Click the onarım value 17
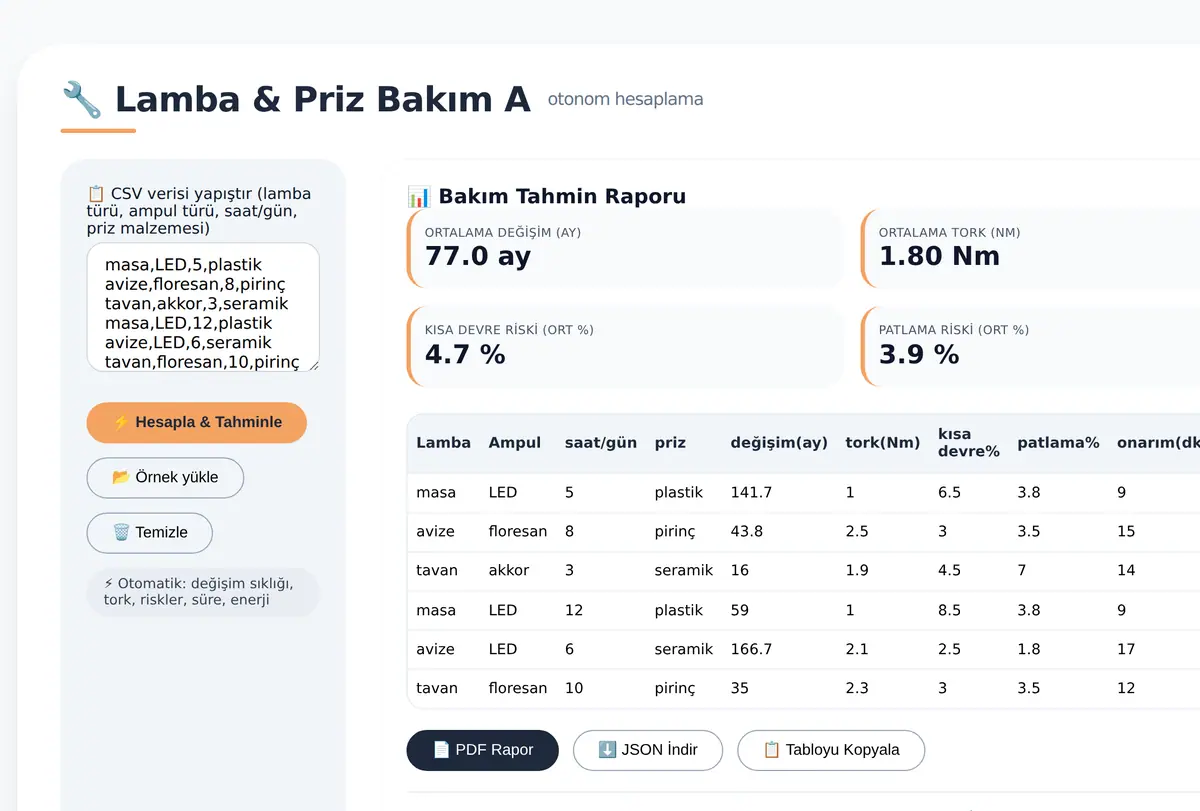The image size is (1200, 811). [x=1126, y=649]
